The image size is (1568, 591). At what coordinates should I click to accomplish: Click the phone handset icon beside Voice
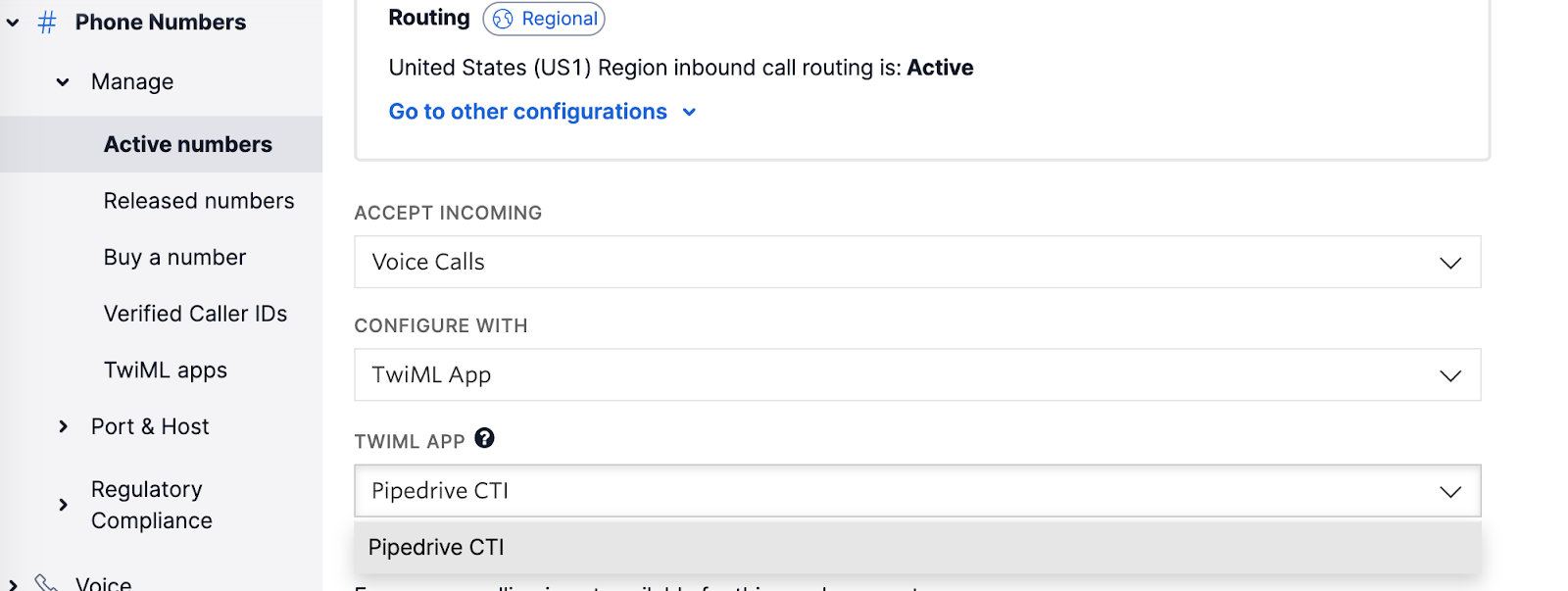pyautogui.click(x=45, y=583)
